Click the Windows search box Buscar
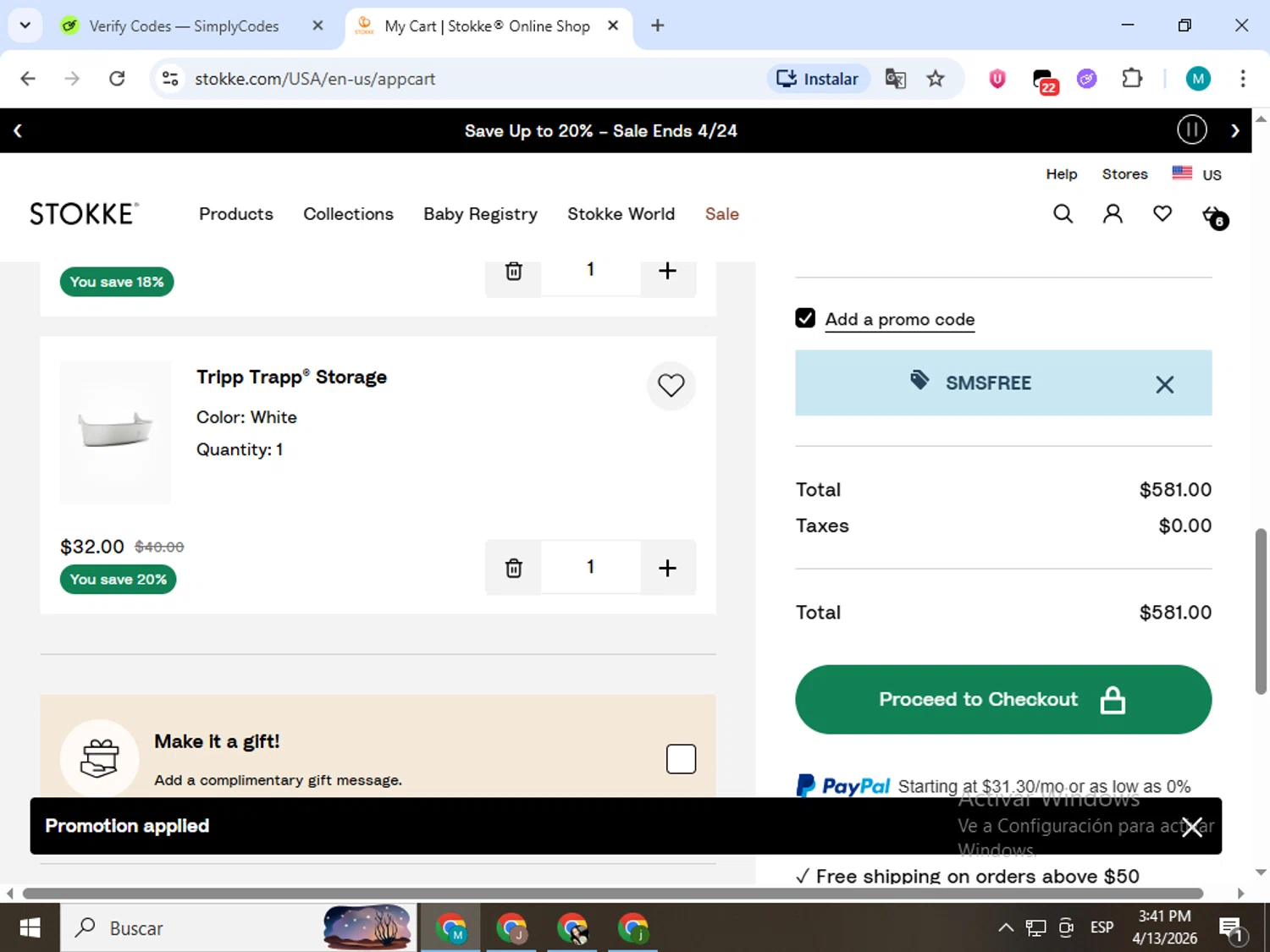This screenshot has height=952, width=1270. pos(238,928)
